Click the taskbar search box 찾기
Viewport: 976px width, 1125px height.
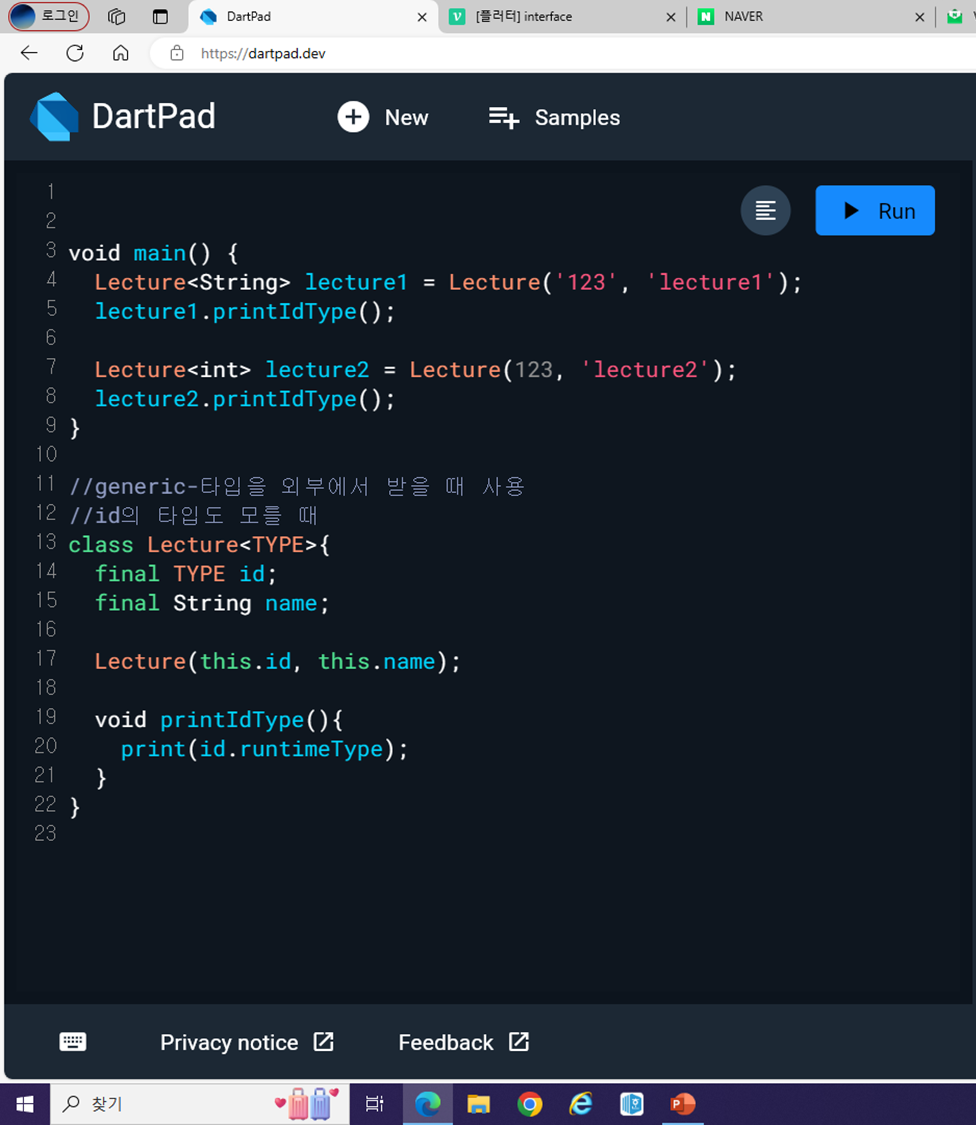pos(199,1103)
